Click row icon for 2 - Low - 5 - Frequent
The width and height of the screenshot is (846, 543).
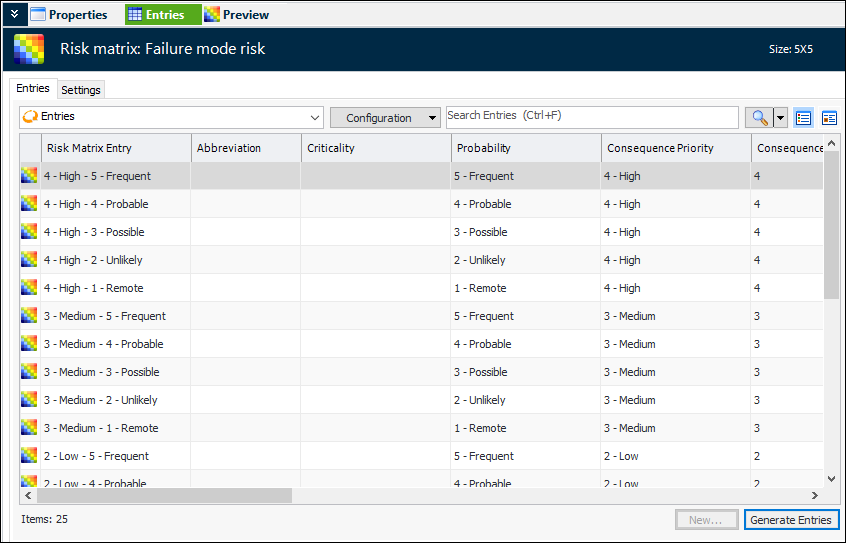point(29,455)
